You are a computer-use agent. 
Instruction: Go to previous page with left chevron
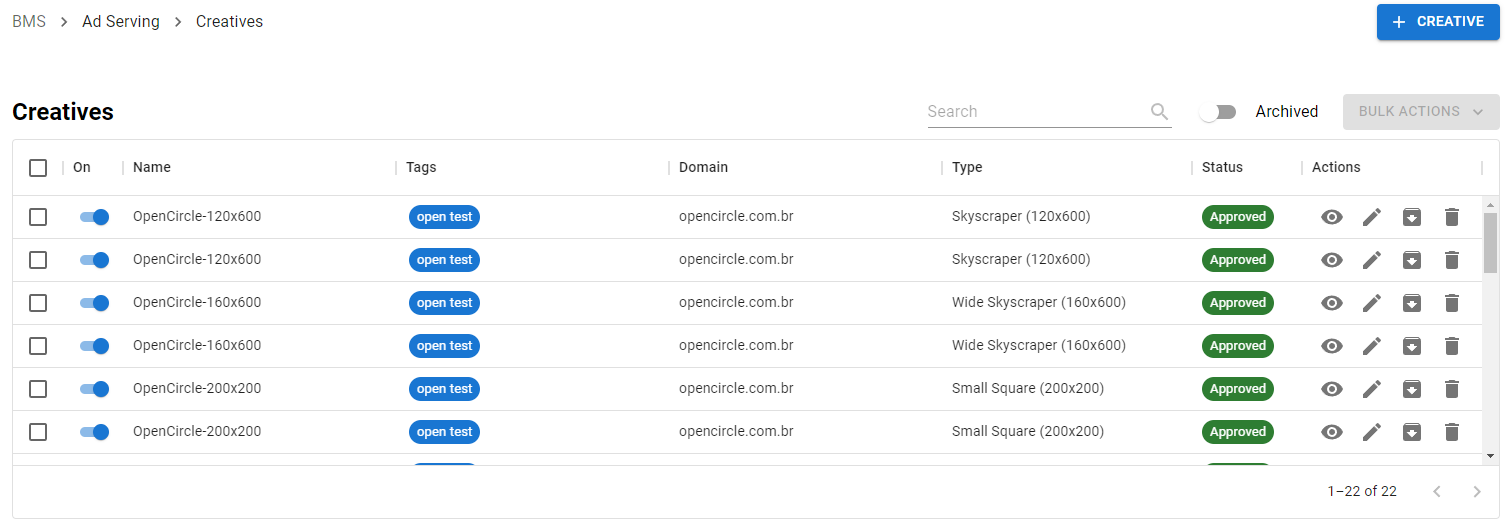(1436, 491)
